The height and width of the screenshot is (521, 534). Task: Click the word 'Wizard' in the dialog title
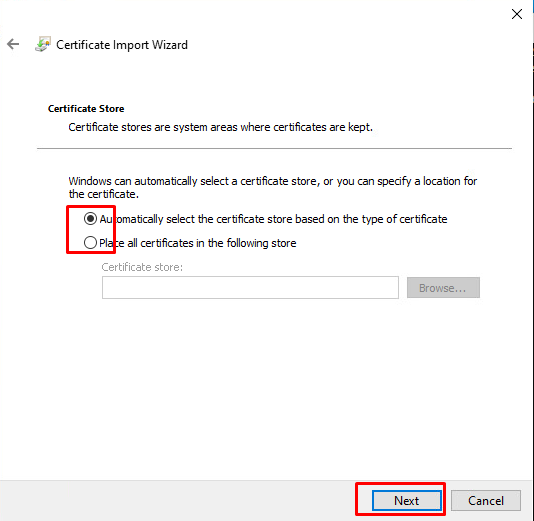(x=170, y=45)
